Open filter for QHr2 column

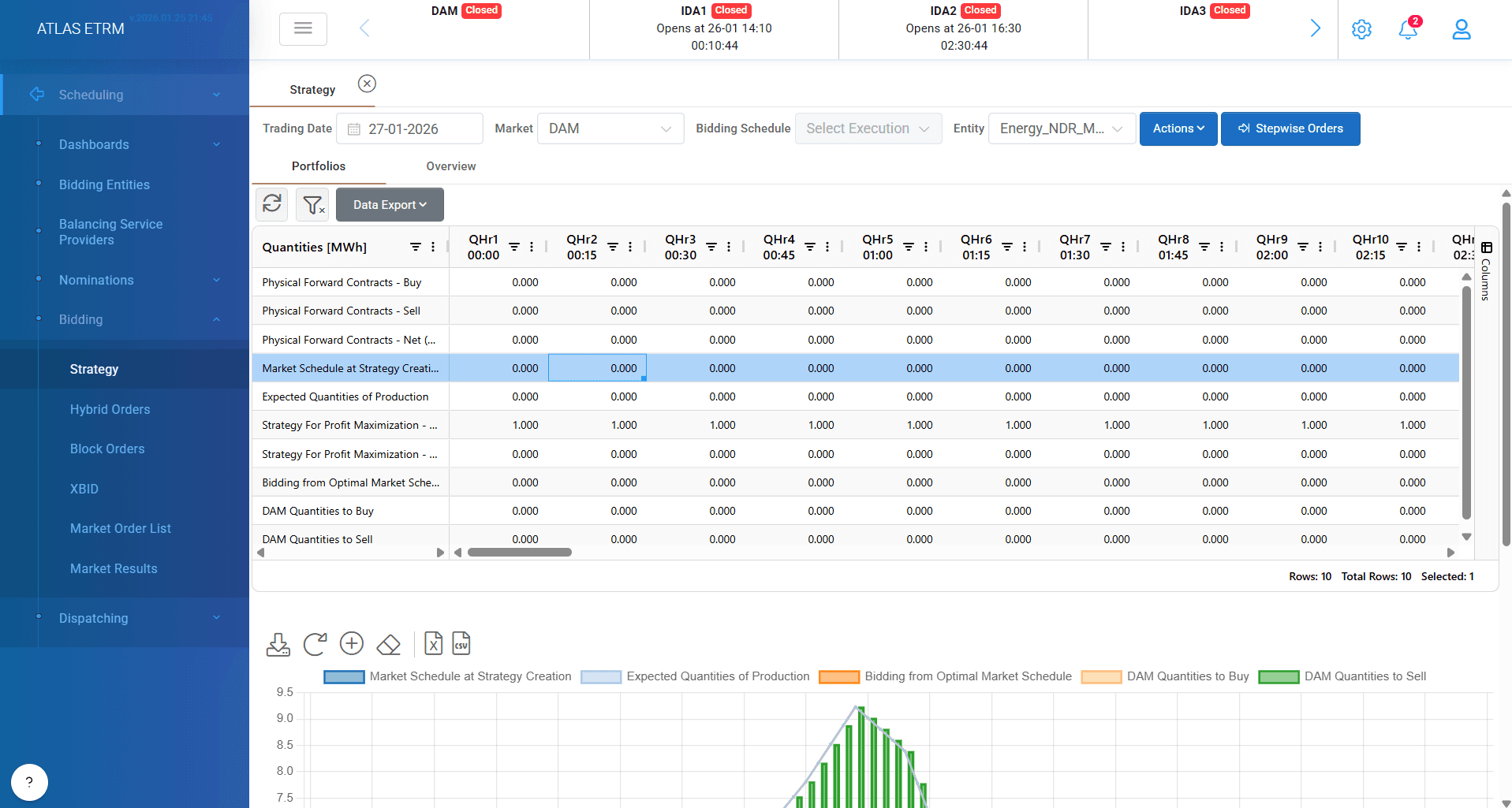click(613, 247)
